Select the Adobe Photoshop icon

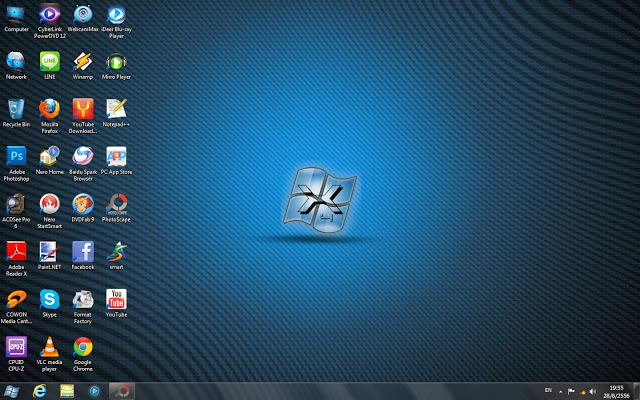[16, 164]
